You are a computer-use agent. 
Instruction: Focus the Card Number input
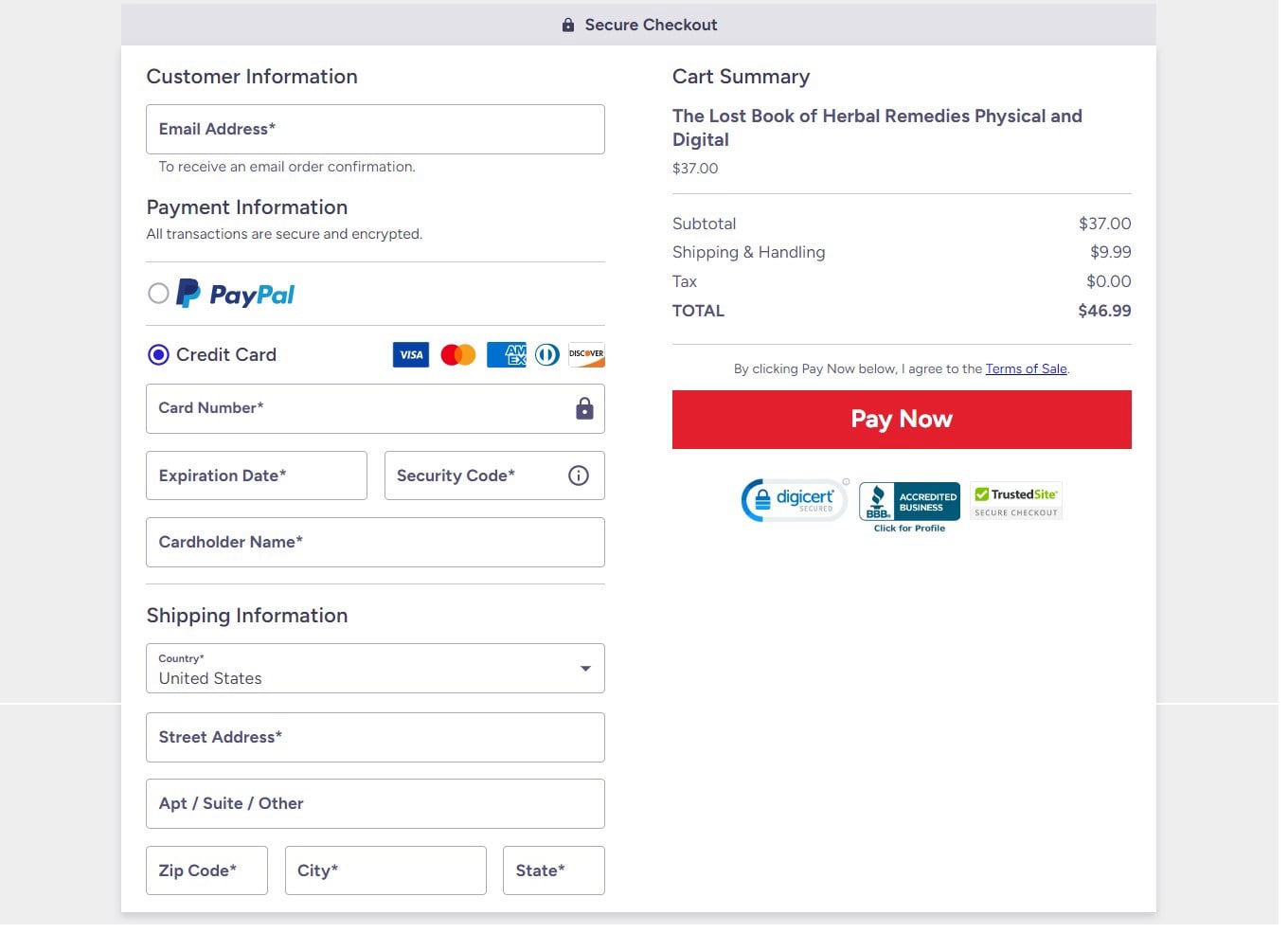coord(360,409)
